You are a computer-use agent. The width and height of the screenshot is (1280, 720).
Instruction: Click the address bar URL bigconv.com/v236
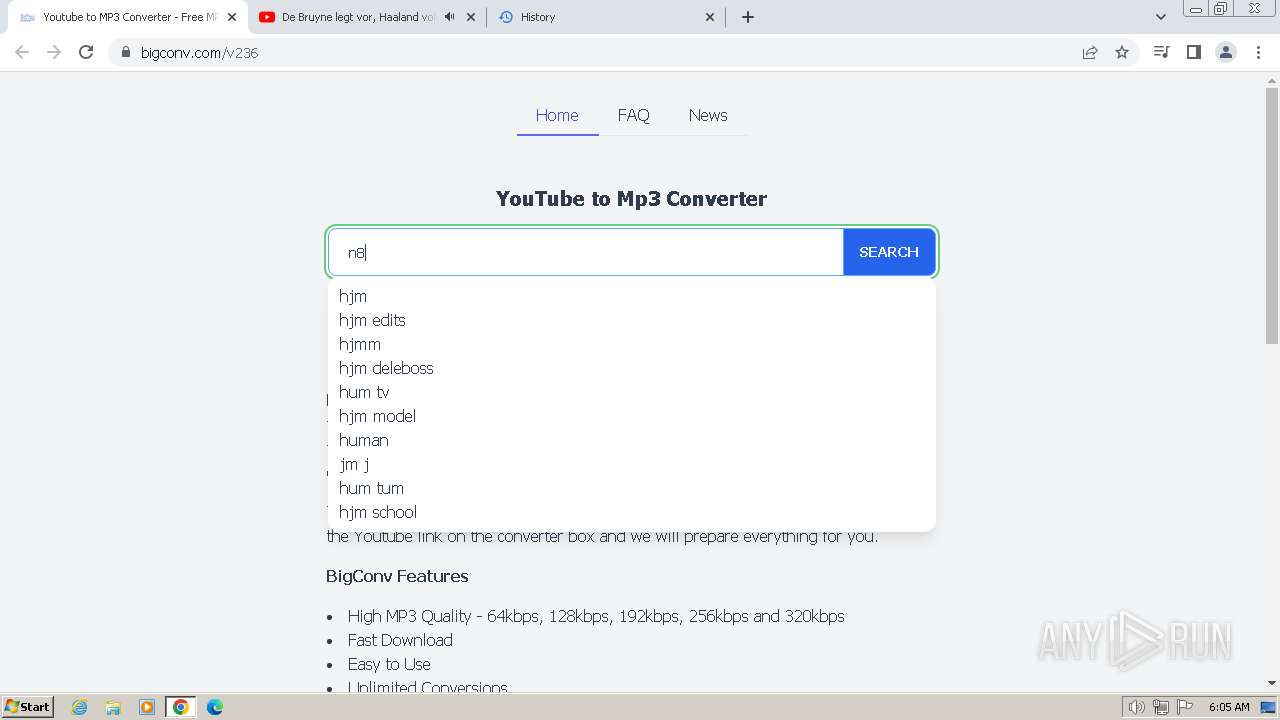pyautogui.click(x=199, y=53)
